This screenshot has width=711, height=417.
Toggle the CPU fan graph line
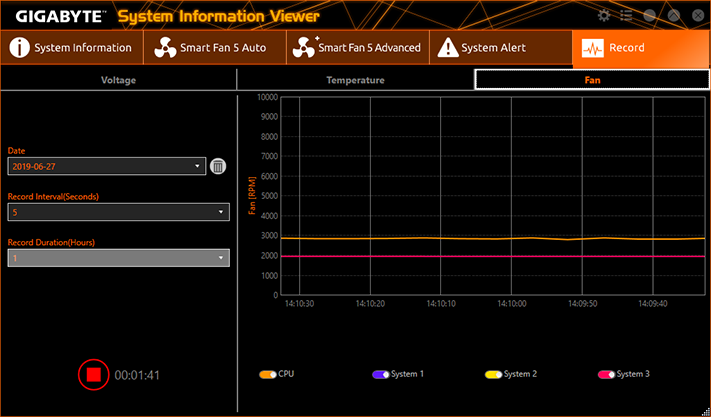(x=267, y=374)
